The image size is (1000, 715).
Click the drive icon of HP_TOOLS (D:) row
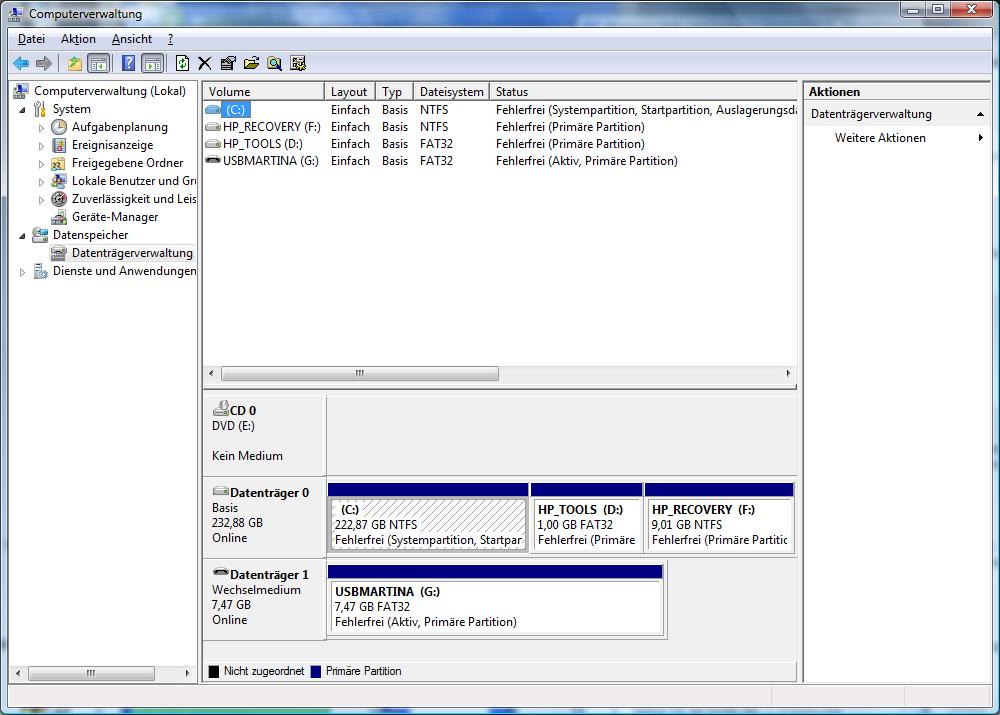coord(213,144)
